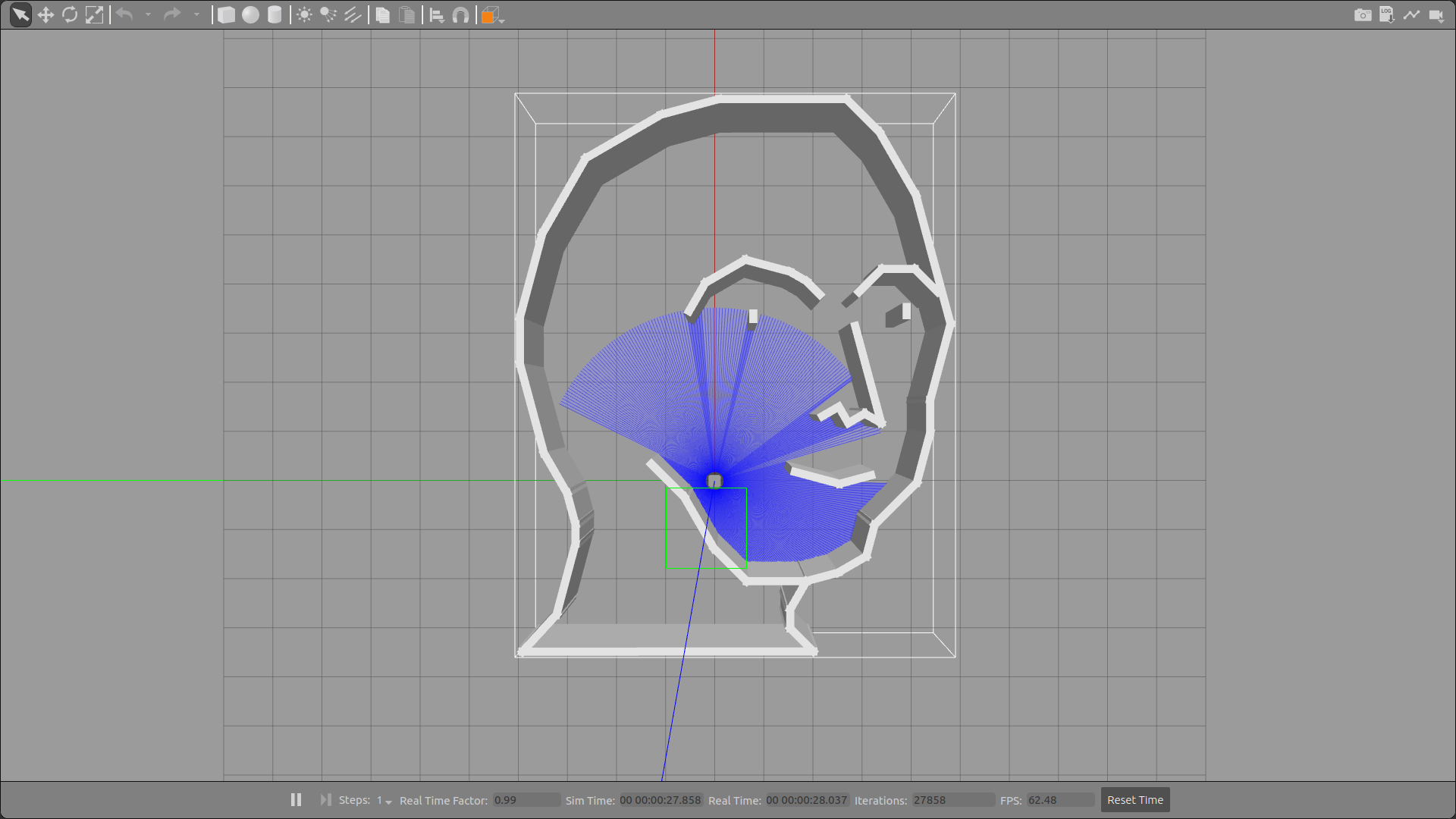This screenshot has width=1456, height=819.
Task: Select the translate mode tool
Action: pos(45,15)
